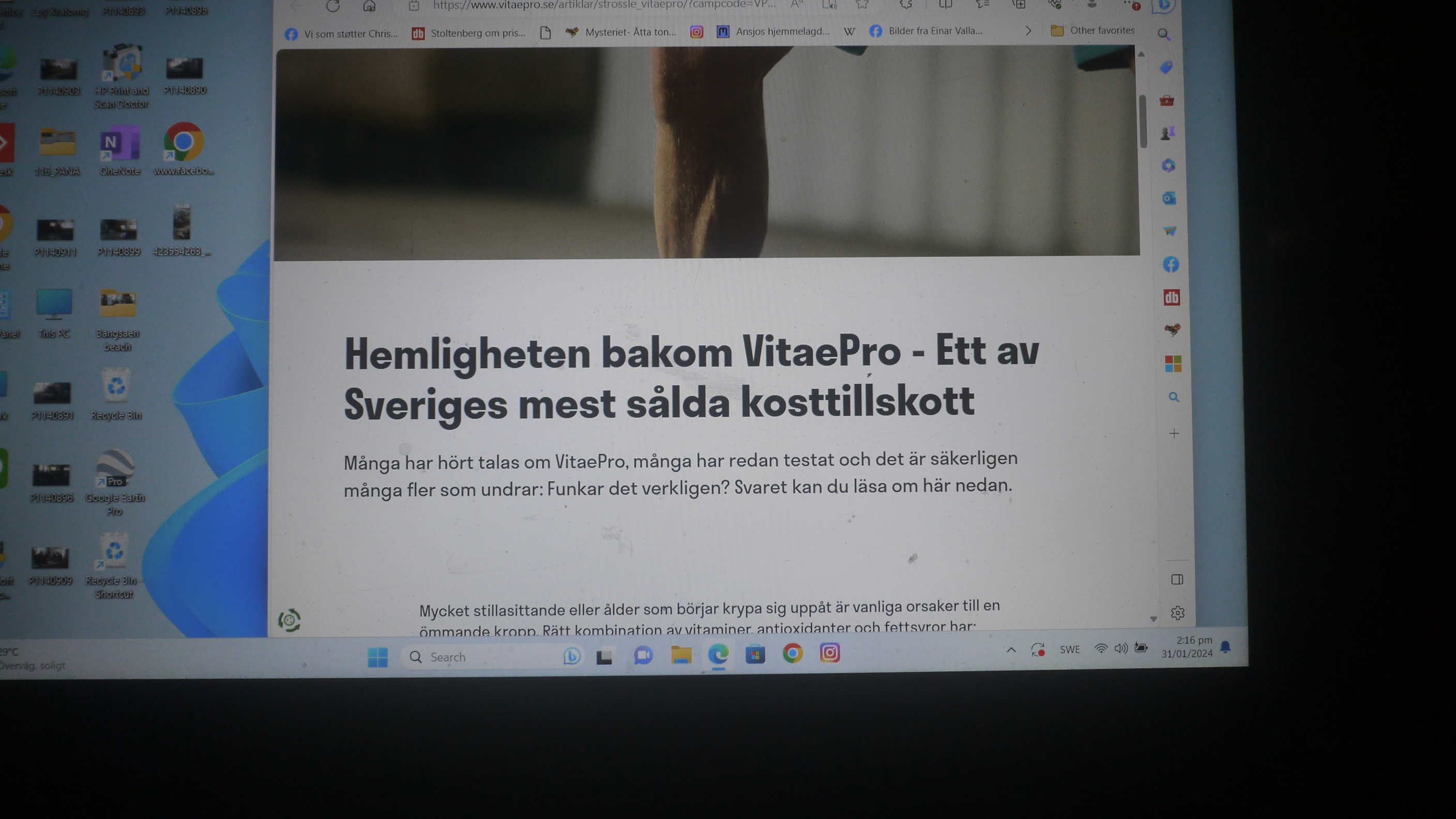Show hidden system tray icons
Viewport: 1456px width, 819px height.
1011,650
